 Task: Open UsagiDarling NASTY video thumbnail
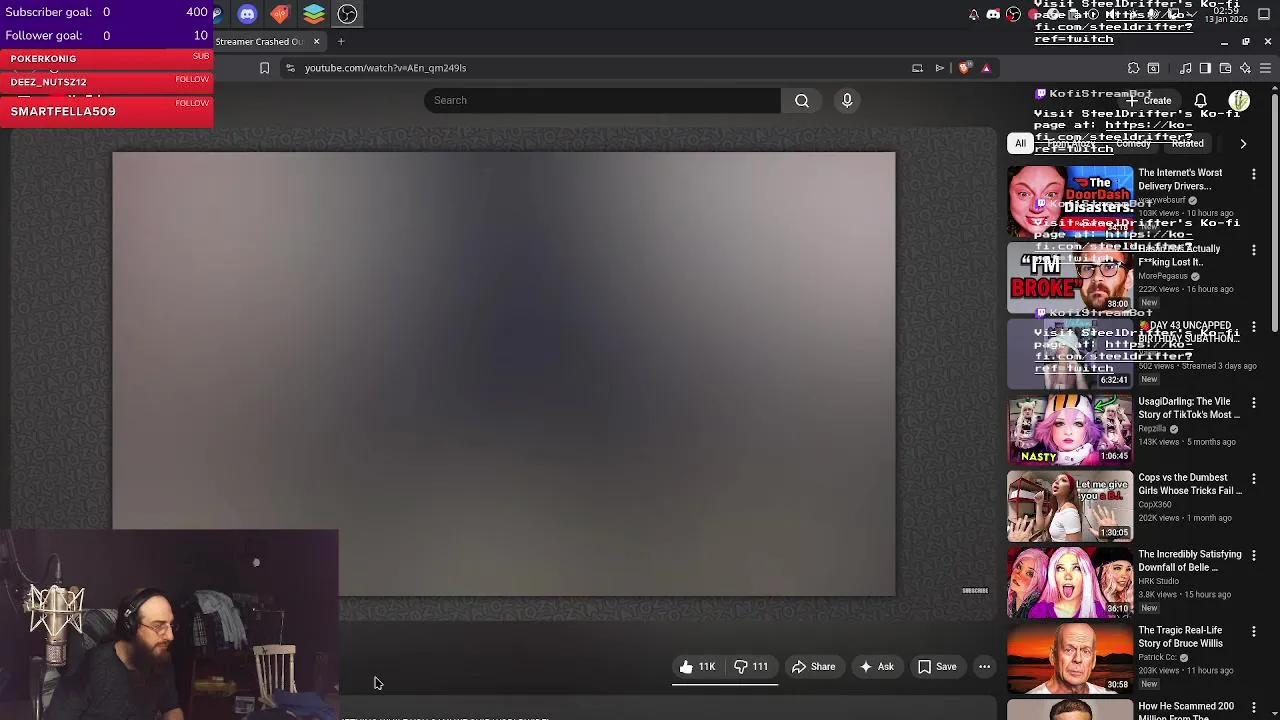(1070, 430)
